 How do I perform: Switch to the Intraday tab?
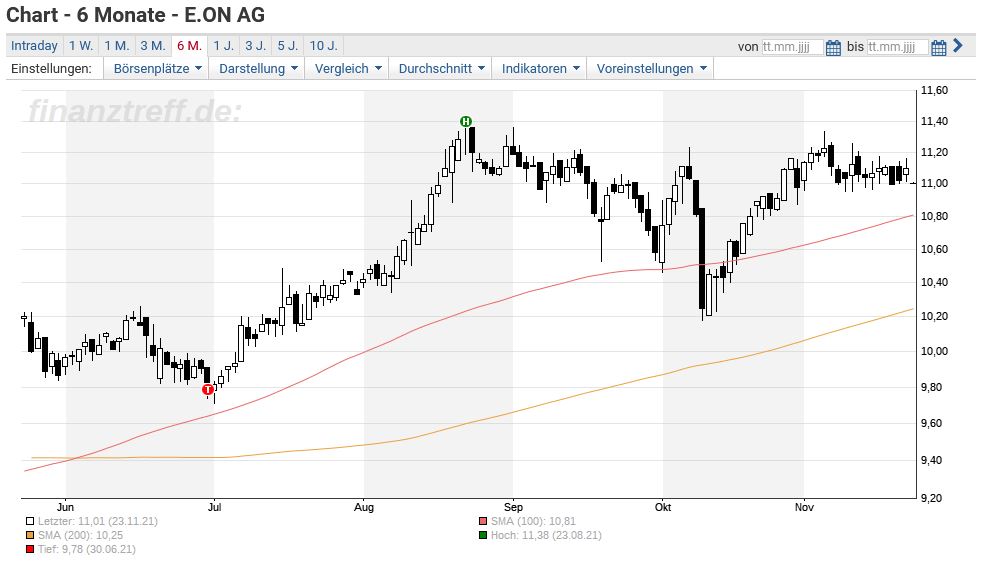tap(34, 46)
